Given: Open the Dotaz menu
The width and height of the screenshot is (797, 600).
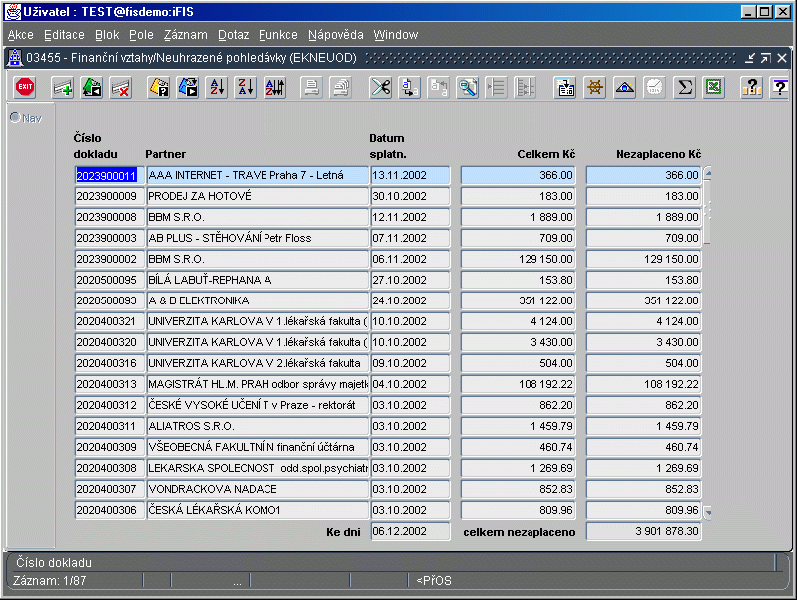Looking at the screenshot, I should pos(233,35).
